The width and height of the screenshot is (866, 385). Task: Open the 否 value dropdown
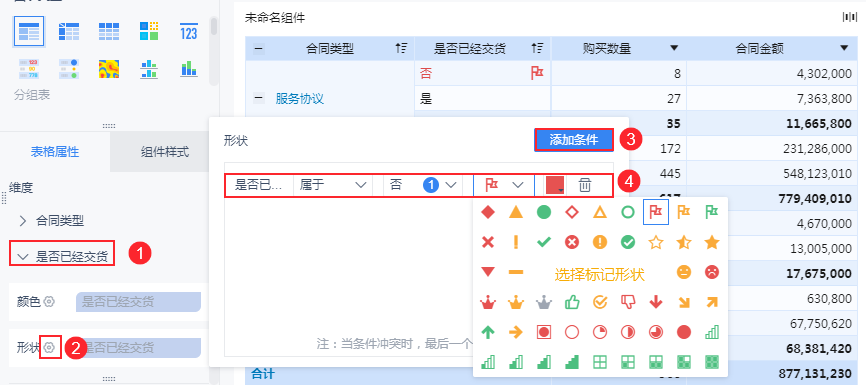pyautogui.click(x=423, y=185)
